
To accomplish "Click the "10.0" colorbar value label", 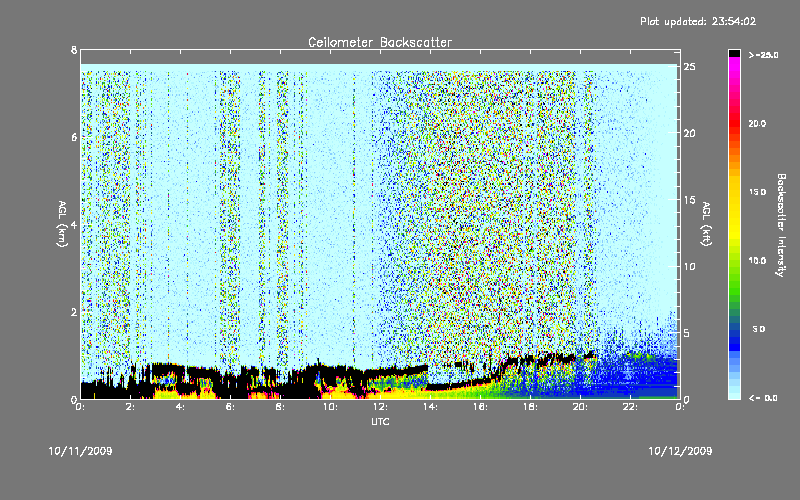I will 757,261.
